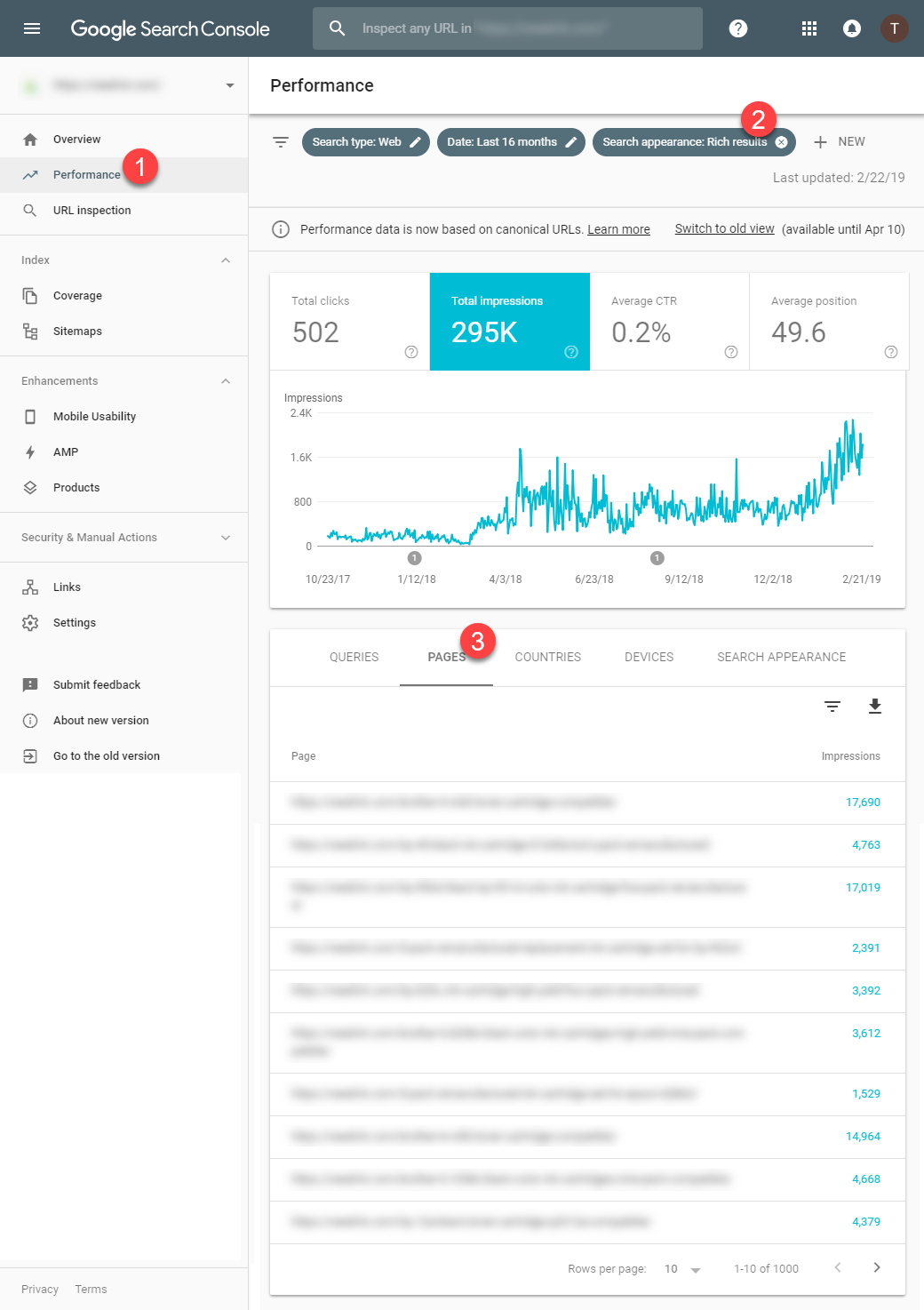The width and height of the screenshot is (924, 1310).
Task: Switch to the Pages tab
Action: (x=447, y=658)
